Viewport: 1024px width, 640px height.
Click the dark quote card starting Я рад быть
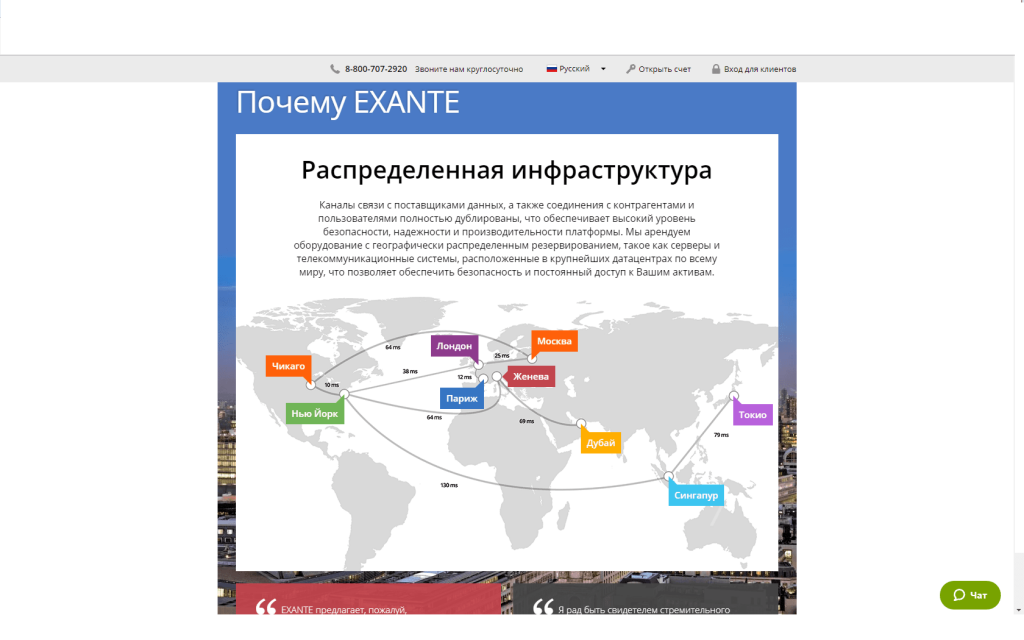[x=646, y=599]
